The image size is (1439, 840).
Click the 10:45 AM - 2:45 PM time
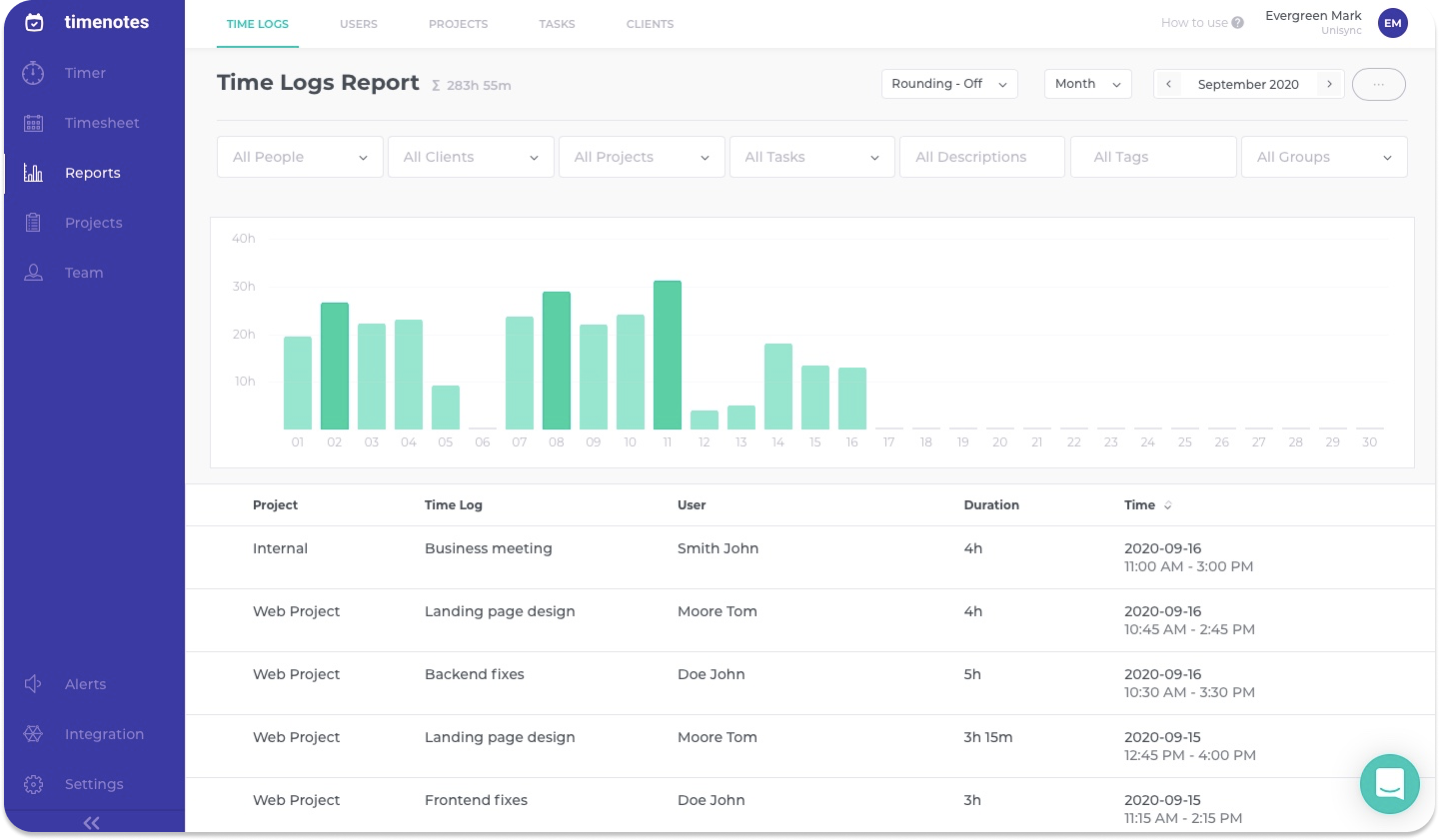tap(1189, 629)
